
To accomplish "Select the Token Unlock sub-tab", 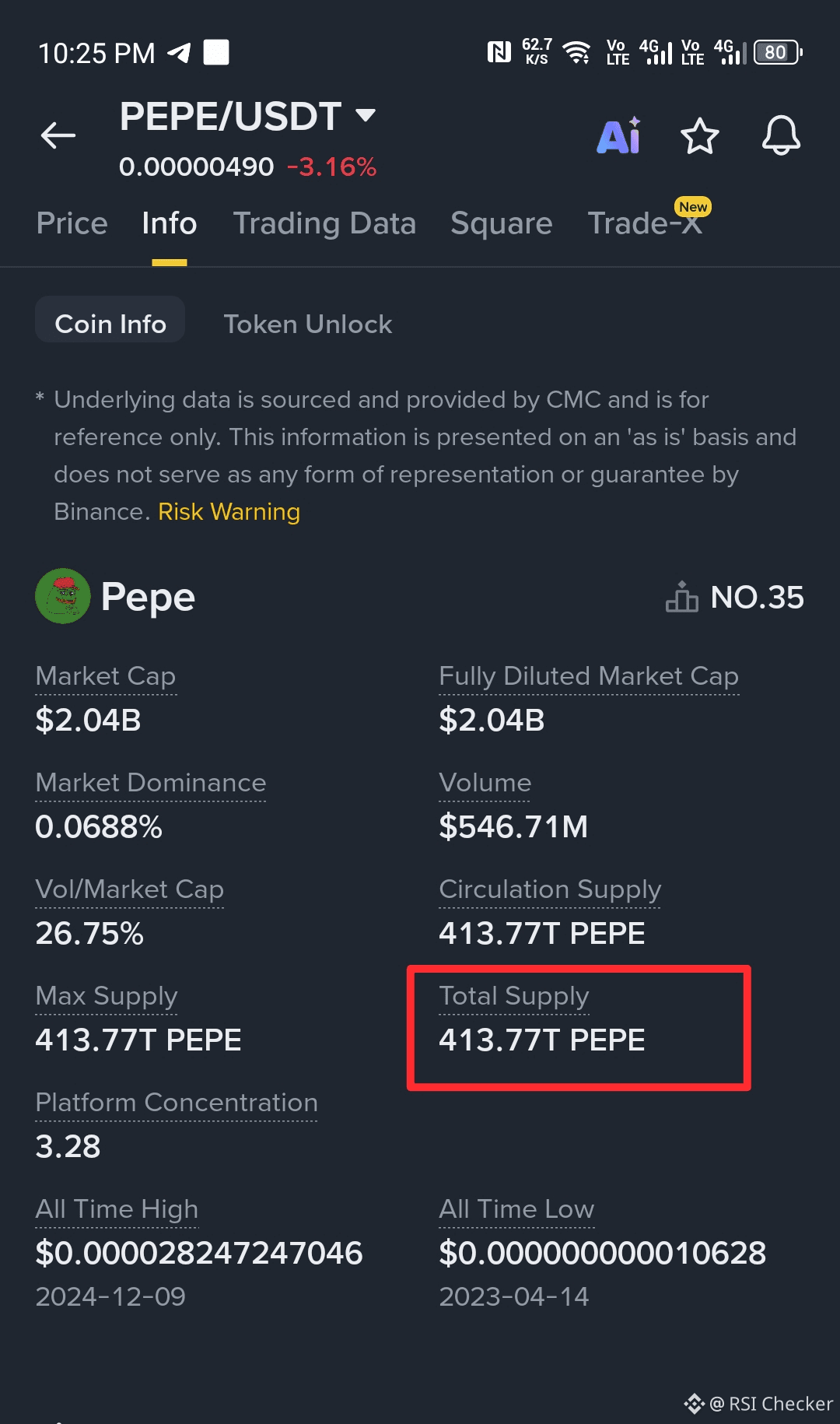I will (307, 324).
